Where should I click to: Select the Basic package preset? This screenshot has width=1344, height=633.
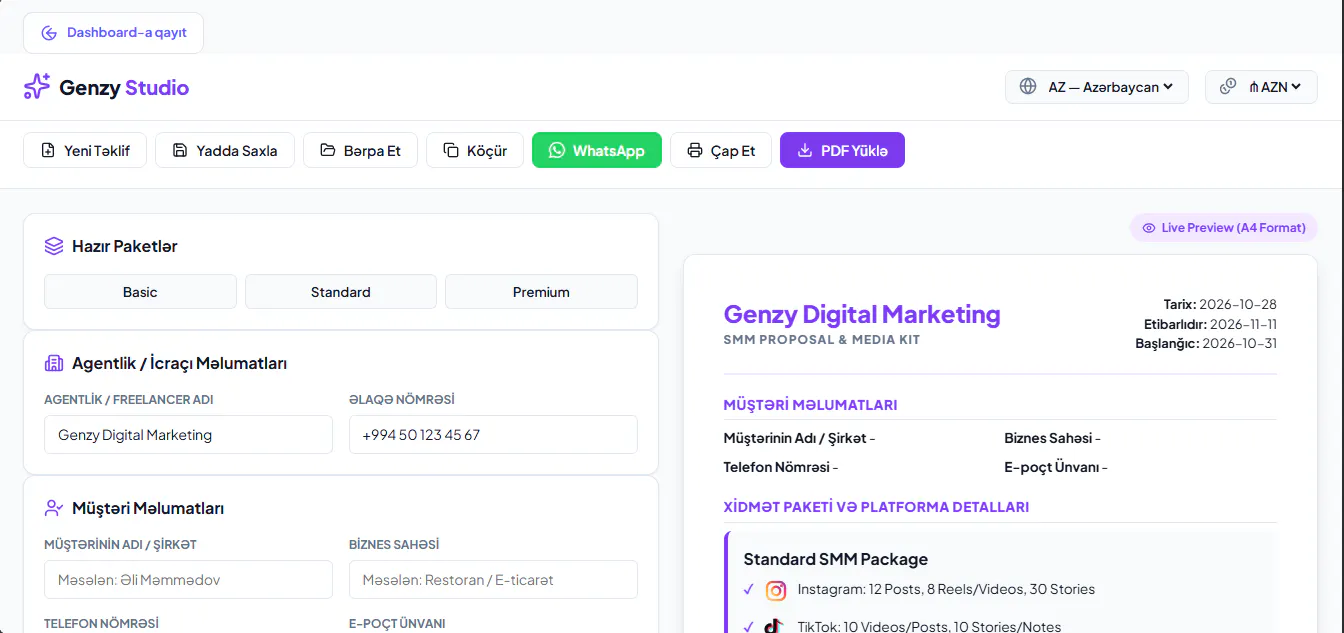140,292
